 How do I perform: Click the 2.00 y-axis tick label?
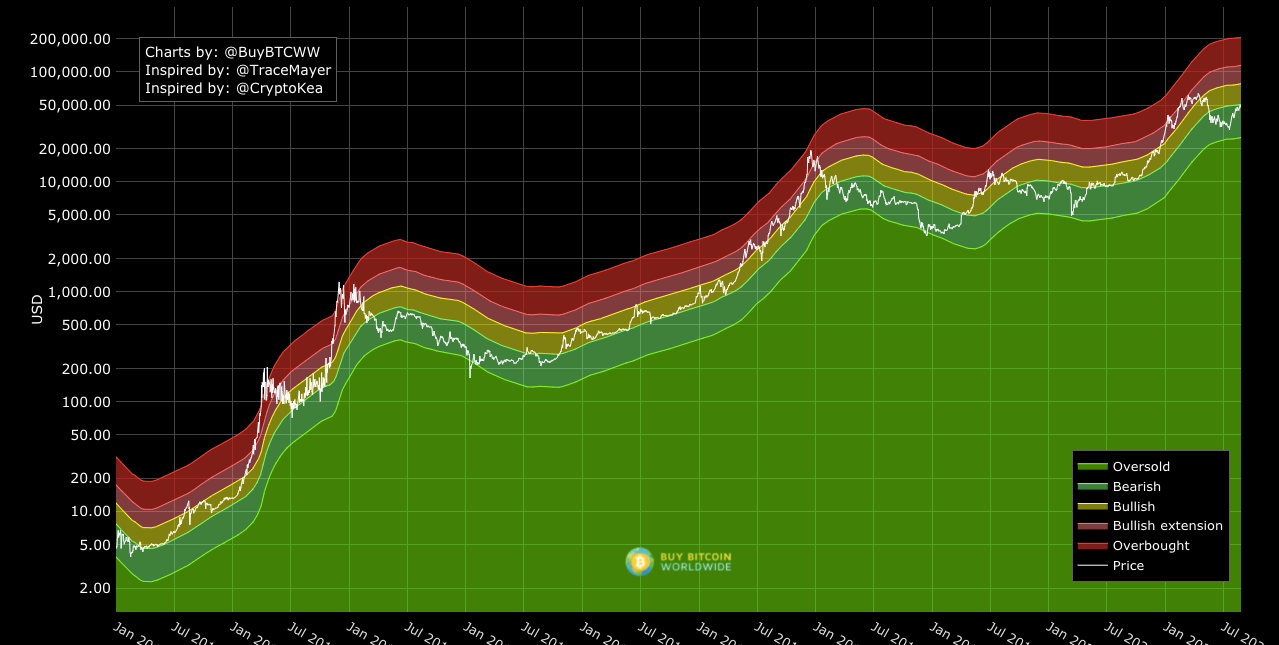click(x=93, y=588)
